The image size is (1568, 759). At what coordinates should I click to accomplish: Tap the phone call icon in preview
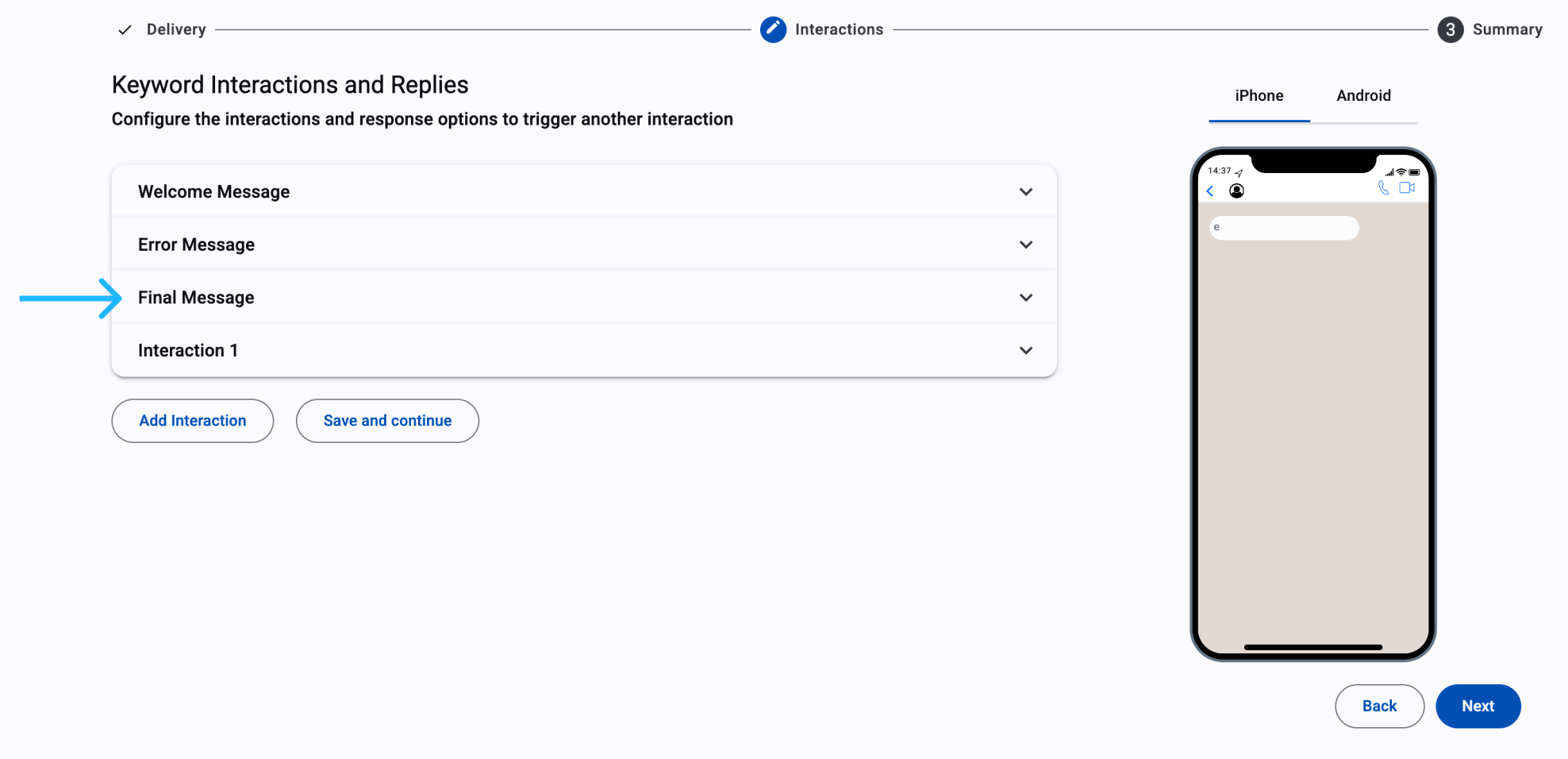1383,188
